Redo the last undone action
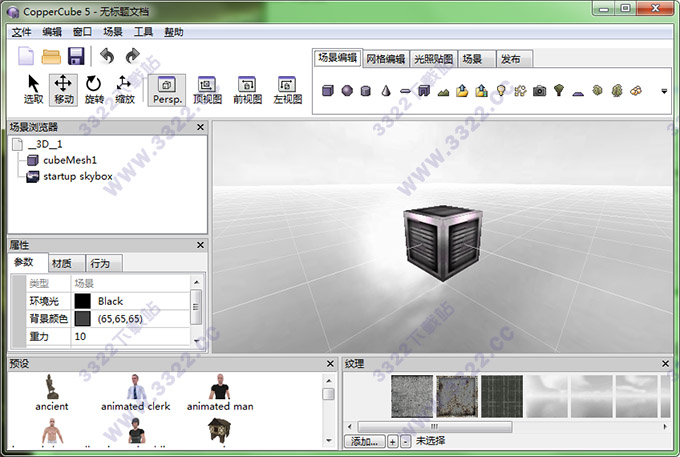This screenshot has width=680, height=457. (133, 56)
